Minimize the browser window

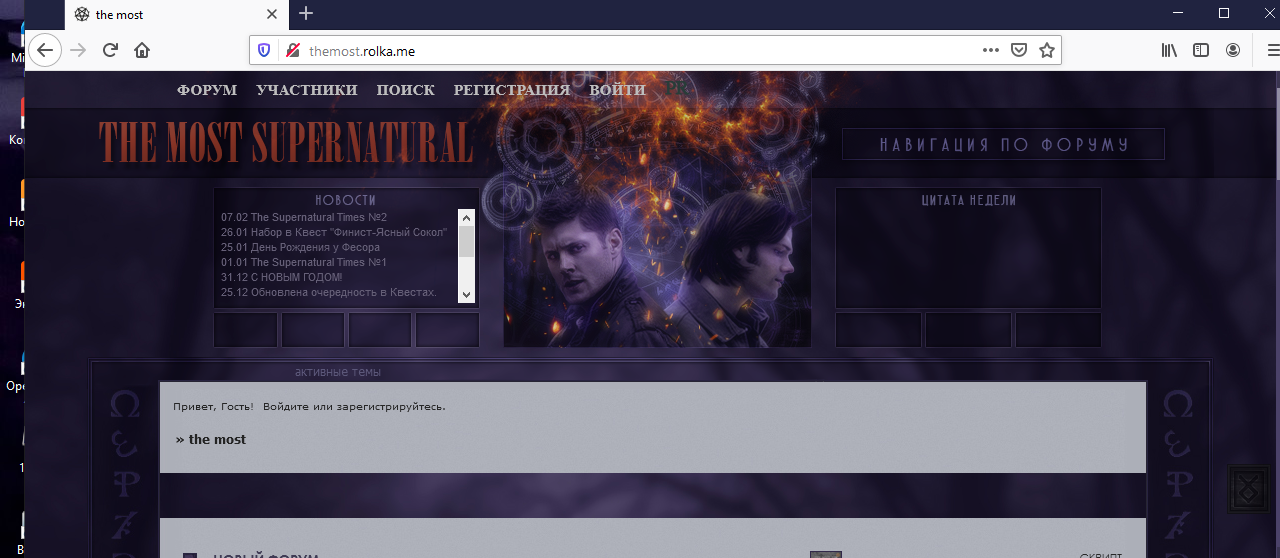click(x=1178, y=13)
